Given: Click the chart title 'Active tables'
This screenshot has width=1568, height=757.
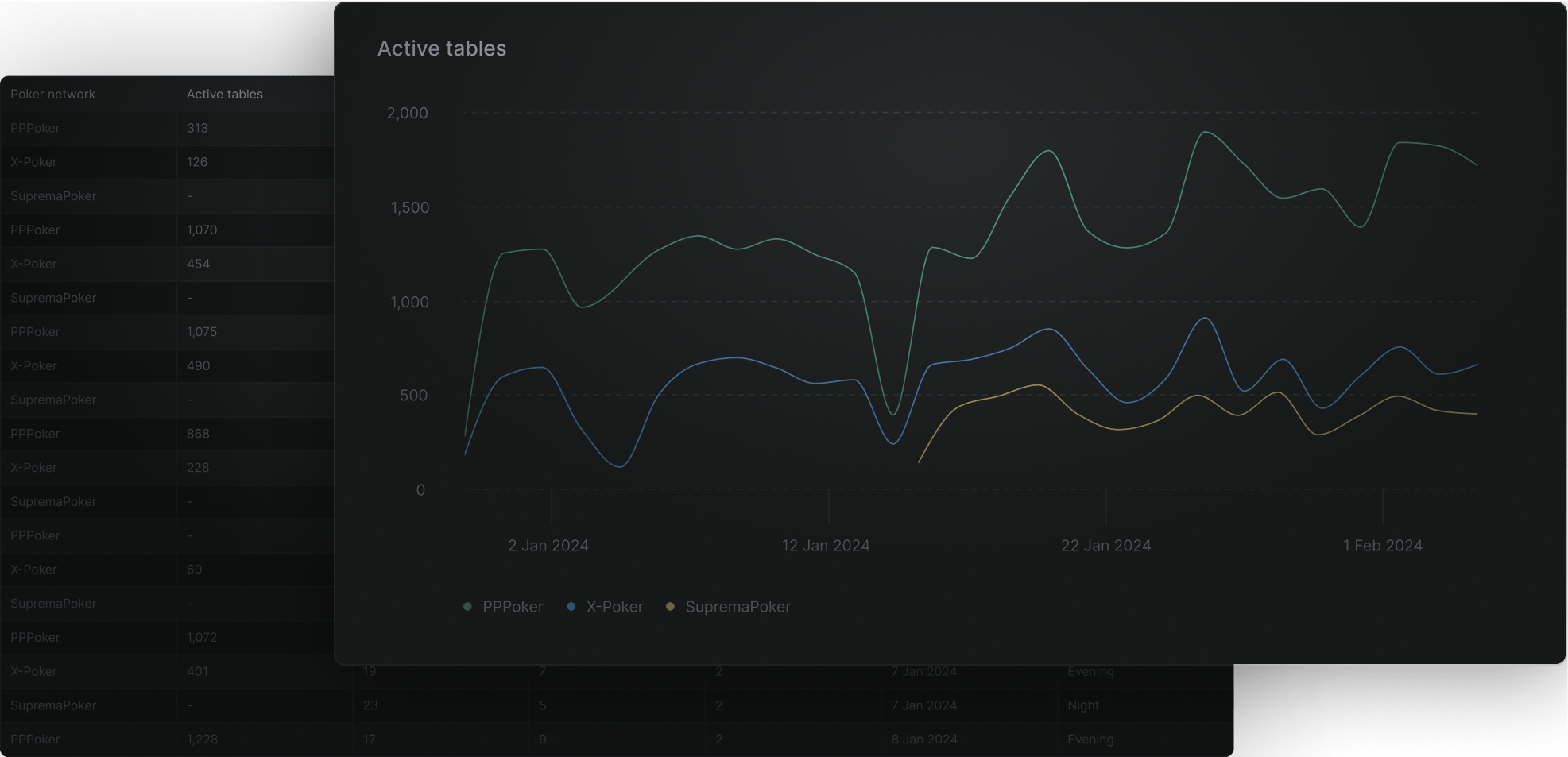Looking at the screenshot, I should [x=442, y=48].
